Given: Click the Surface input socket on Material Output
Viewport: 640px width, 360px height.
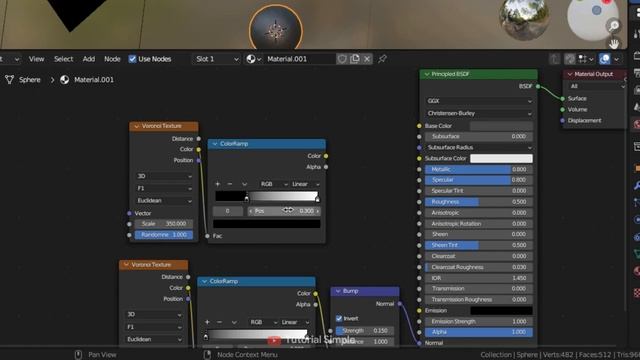Looking at the screenshot, I should pyautogui.click(x=563, y=98).
